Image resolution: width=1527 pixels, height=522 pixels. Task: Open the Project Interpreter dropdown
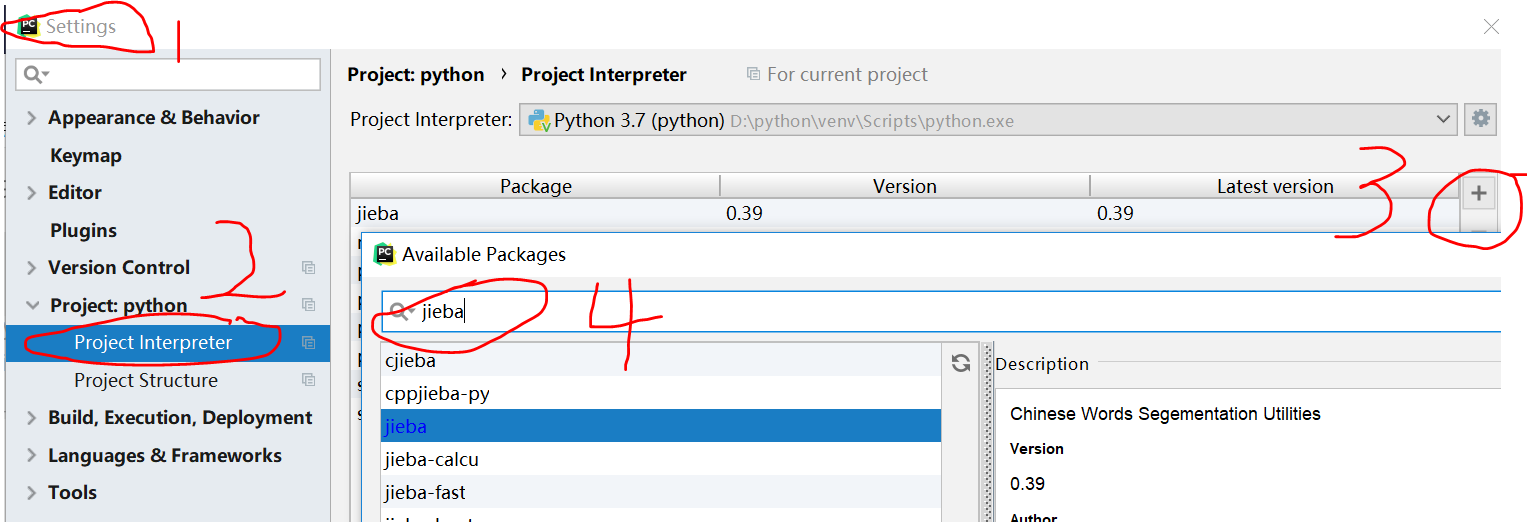coord(988,120)
